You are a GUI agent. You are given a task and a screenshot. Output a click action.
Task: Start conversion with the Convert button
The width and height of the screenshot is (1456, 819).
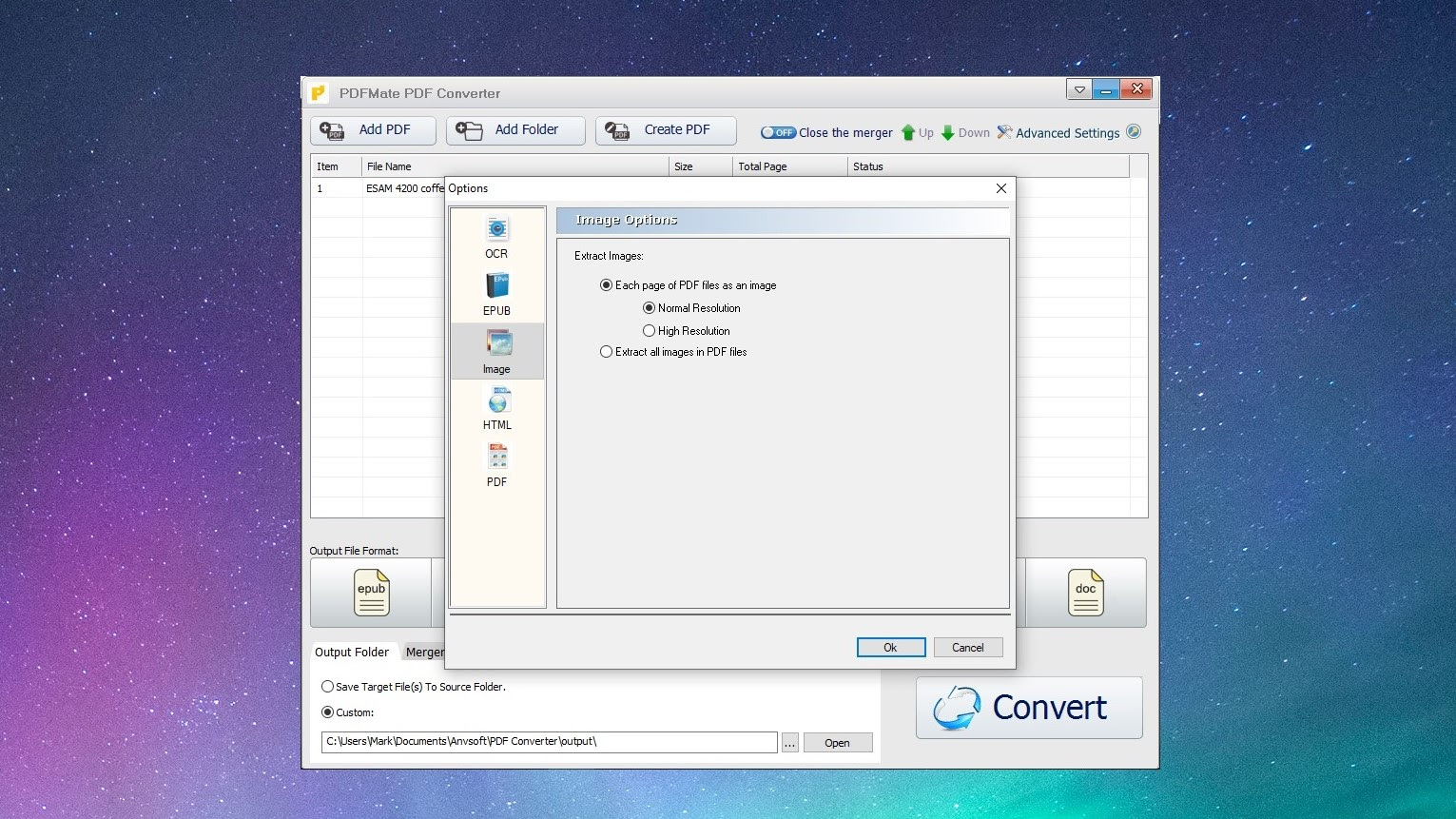coord(1029,708)
